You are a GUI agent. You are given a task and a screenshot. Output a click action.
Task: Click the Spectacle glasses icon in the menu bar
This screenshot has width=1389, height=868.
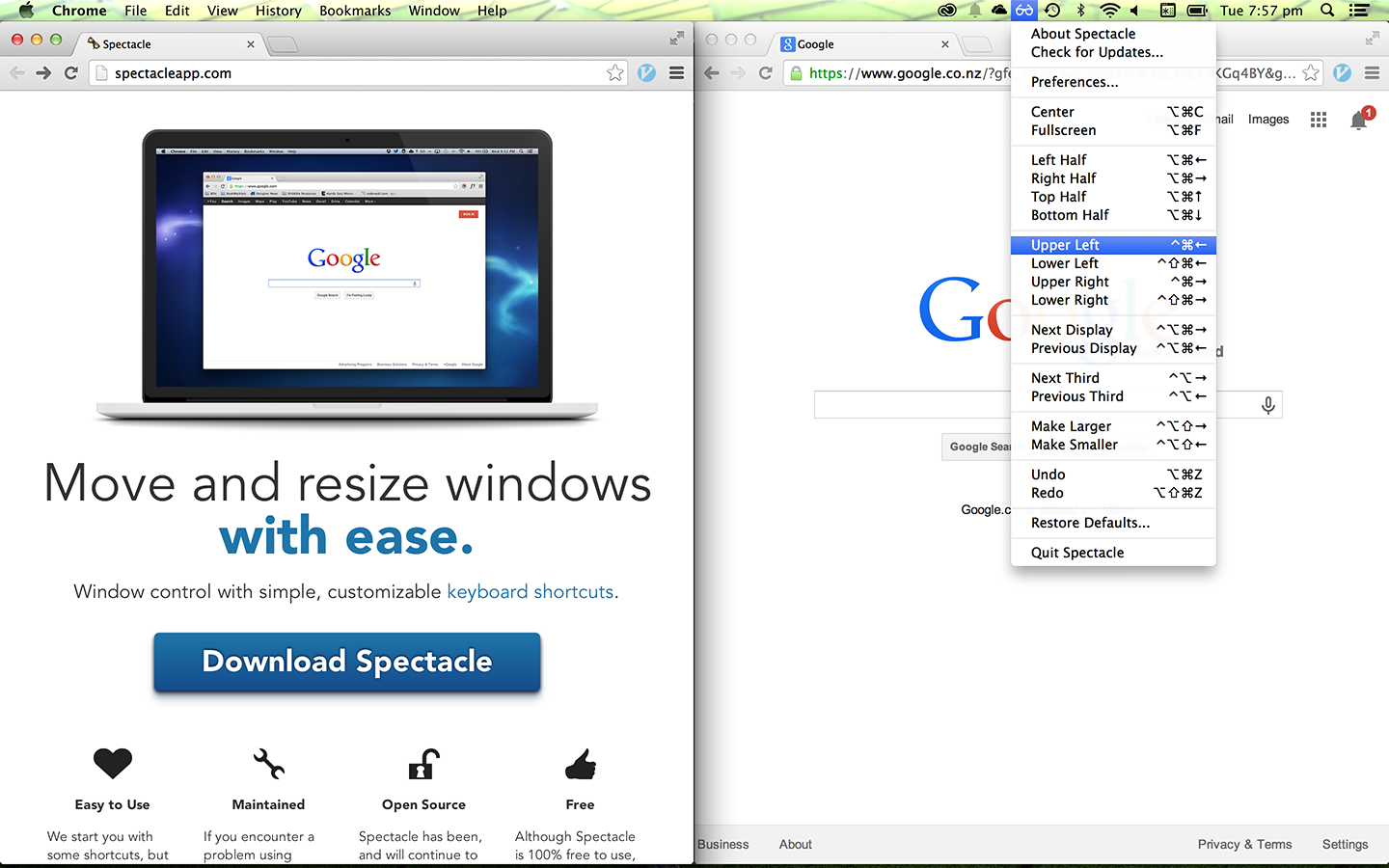click(1023, 11)
